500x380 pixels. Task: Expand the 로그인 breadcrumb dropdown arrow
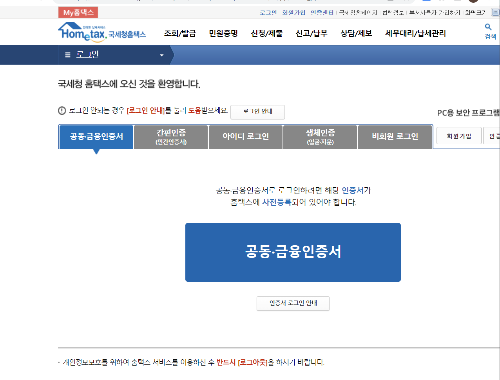[x=162, y=55]
